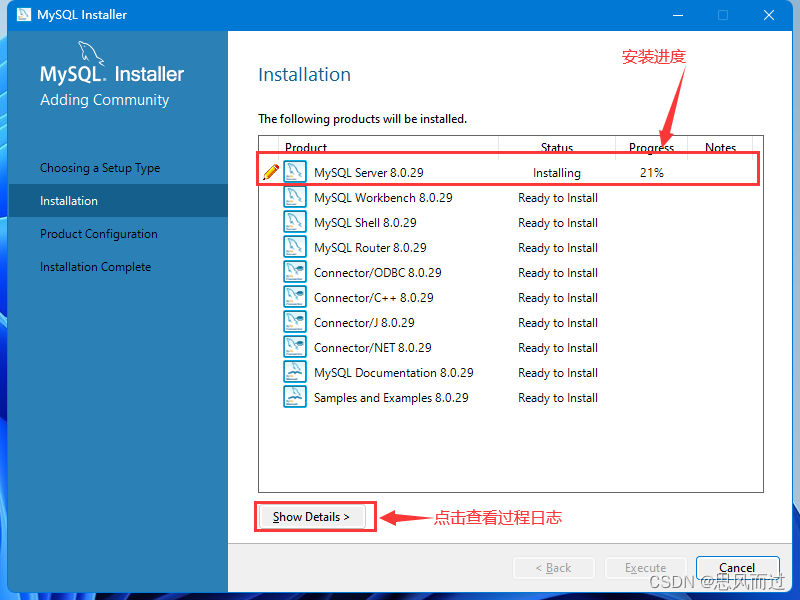The height and width of the screenshot is (600, 800).
Task: Click Ready to Install status for MySQL Documentation
Action: (x=558, y=372)
